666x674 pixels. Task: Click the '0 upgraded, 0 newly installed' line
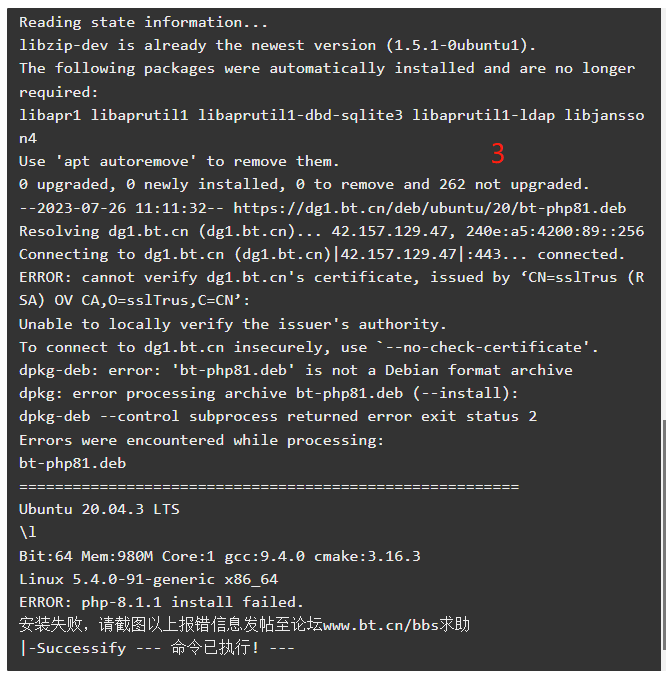(x=304, y=185)
